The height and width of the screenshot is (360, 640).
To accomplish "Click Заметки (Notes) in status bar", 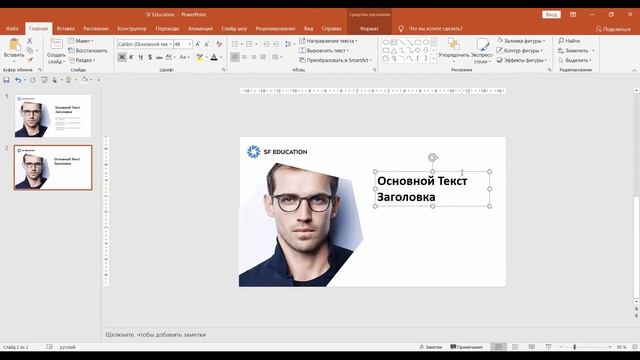I will 431,347.
